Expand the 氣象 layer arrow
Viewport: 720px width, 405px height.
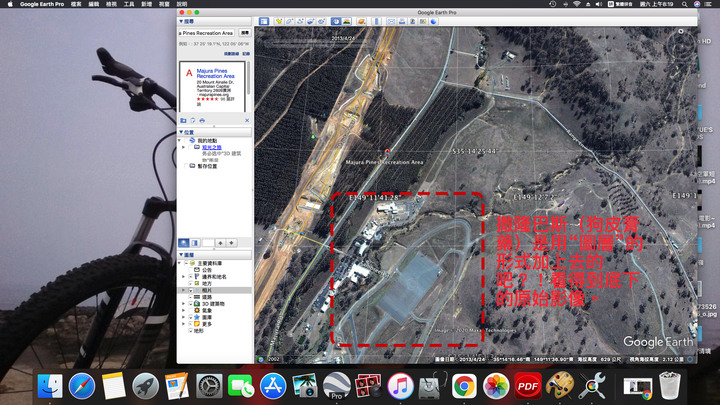(183, 310)
